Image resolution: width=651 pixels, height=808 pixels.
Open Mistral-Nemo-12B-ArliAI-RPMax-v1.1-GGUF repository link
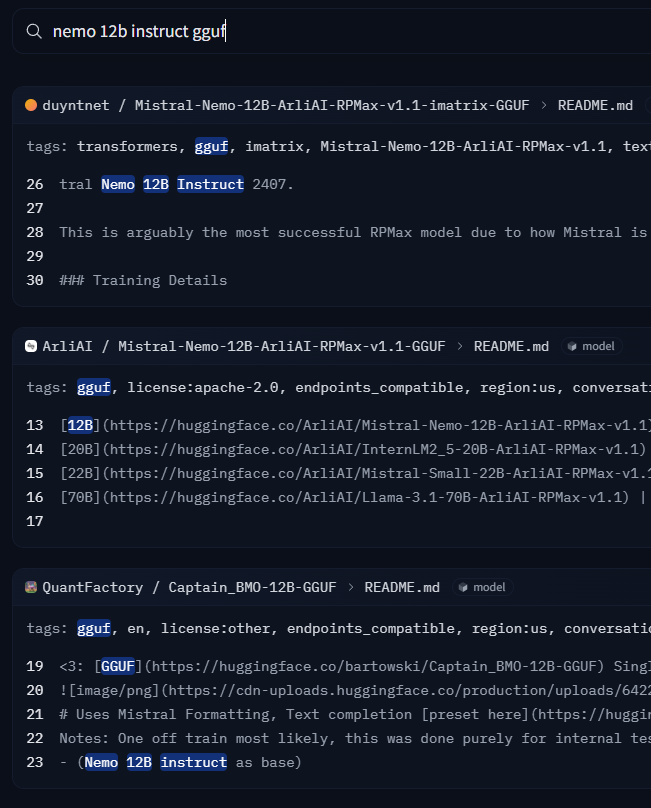click(x=281, y=346)
